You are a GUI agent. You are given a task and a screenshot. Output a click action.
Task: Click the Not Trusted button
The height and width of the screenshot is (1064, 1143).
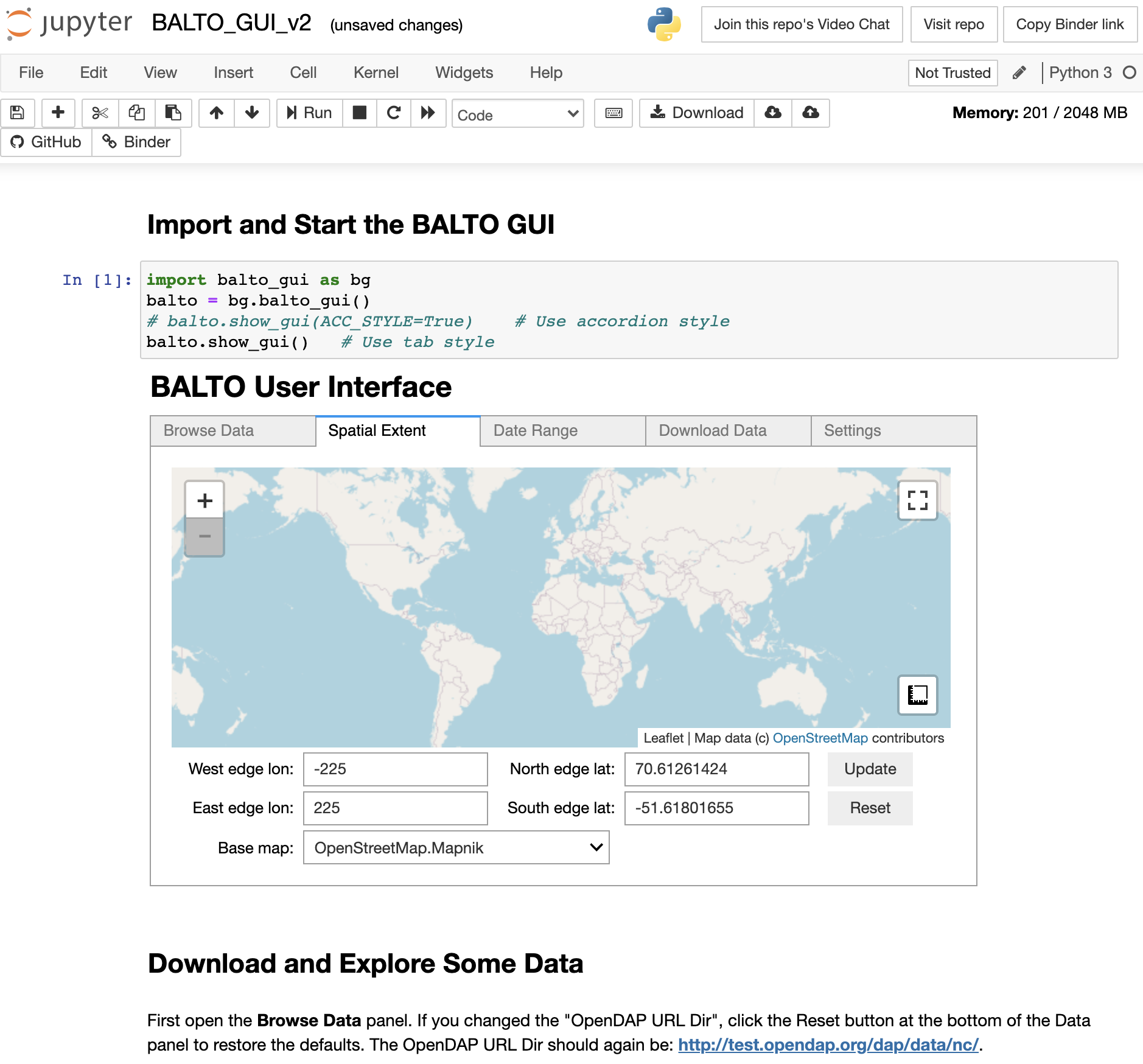[x=953, y=73]
